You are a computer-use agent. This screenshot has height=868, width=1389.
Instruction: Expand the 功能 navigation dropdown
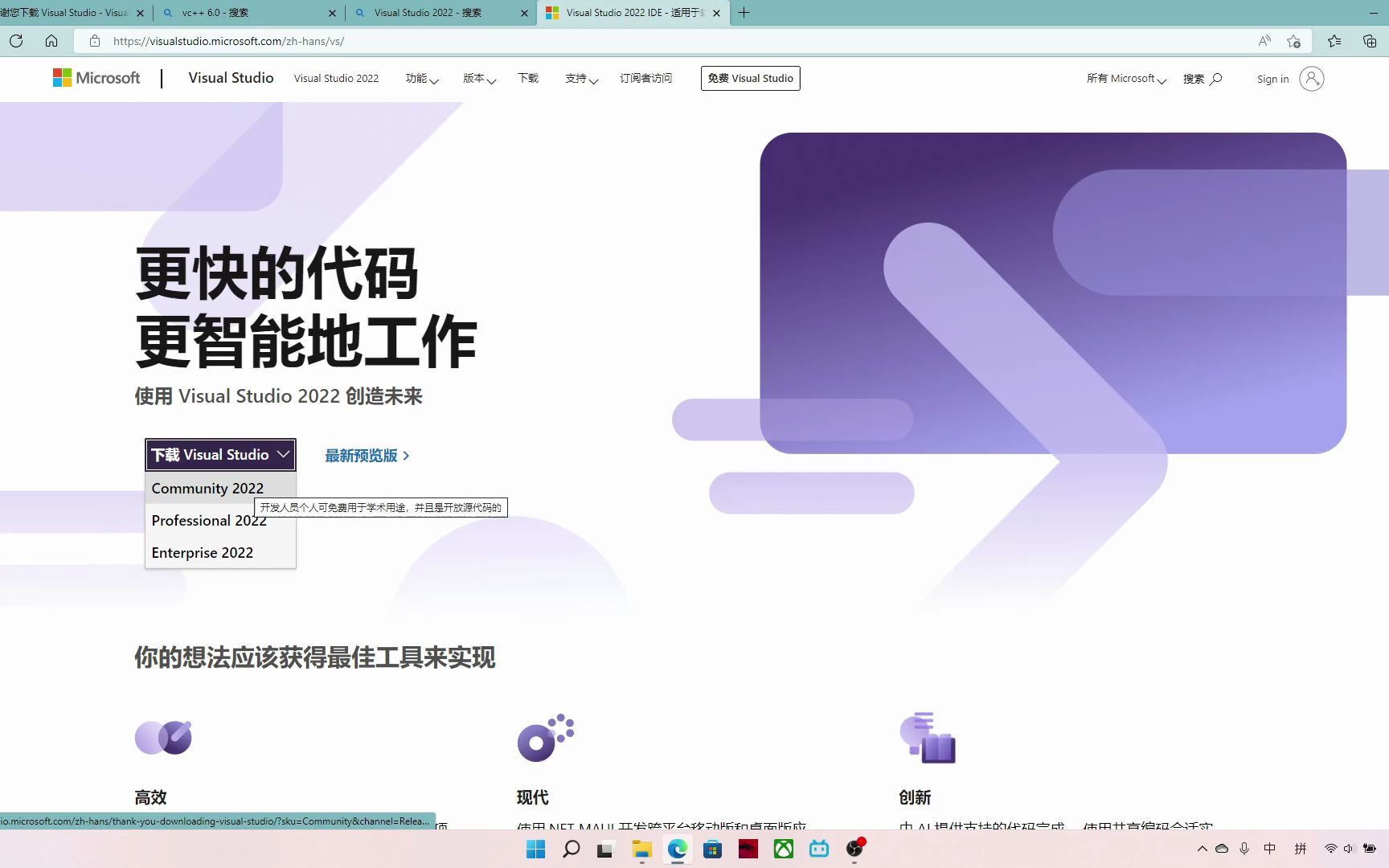[x=422, y=78]
